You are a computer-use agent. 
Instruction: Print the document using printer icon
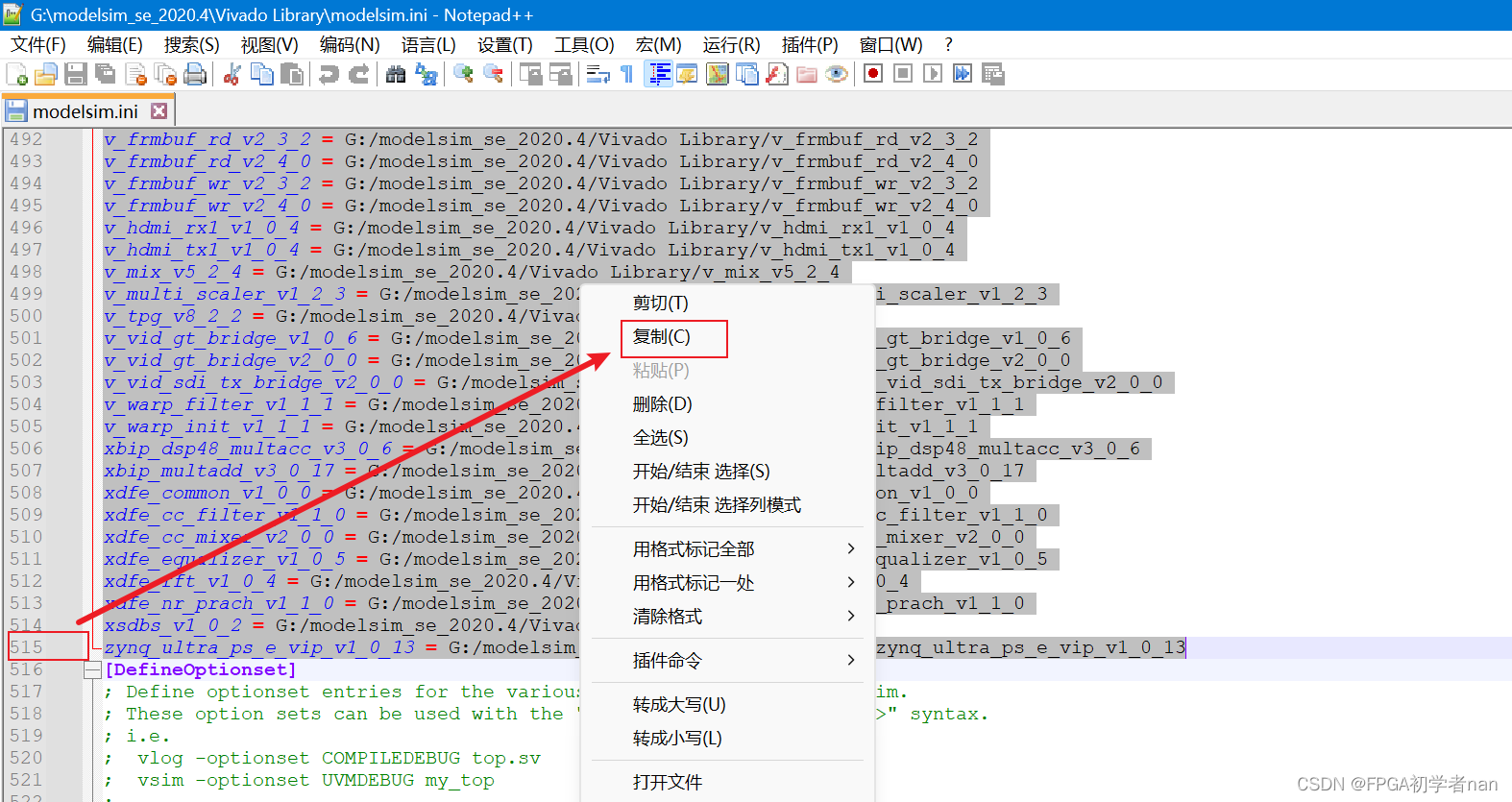pyautogui.click(x=195, y=74)
